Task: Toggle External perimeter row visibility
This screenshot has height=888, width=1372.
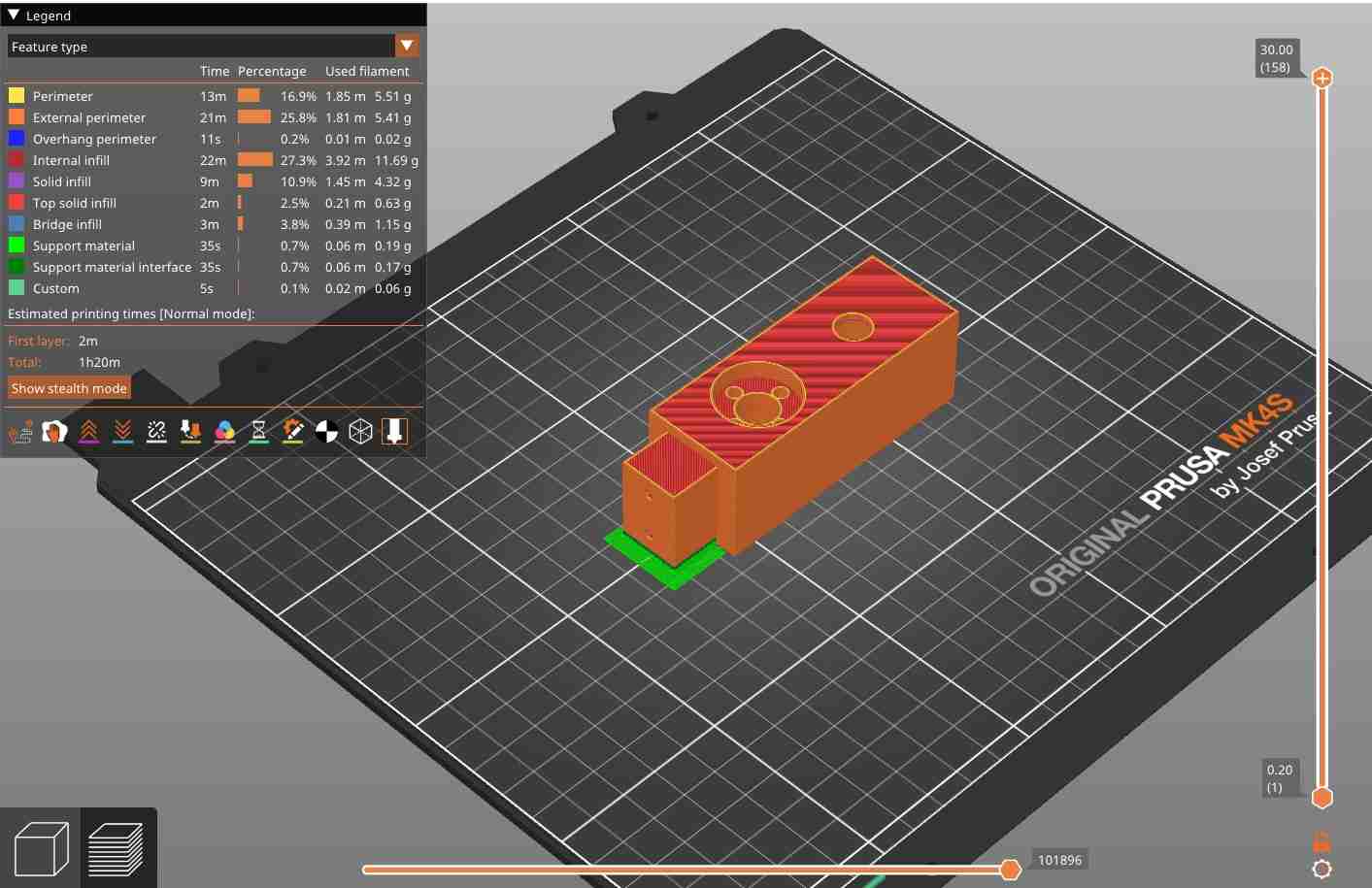Action: 213,117
